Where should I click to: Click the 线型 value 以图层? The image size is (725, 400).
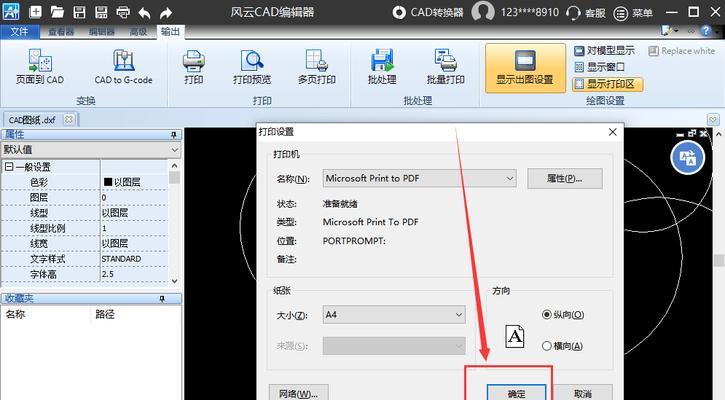pyautogui.click(x=134, y=213)
